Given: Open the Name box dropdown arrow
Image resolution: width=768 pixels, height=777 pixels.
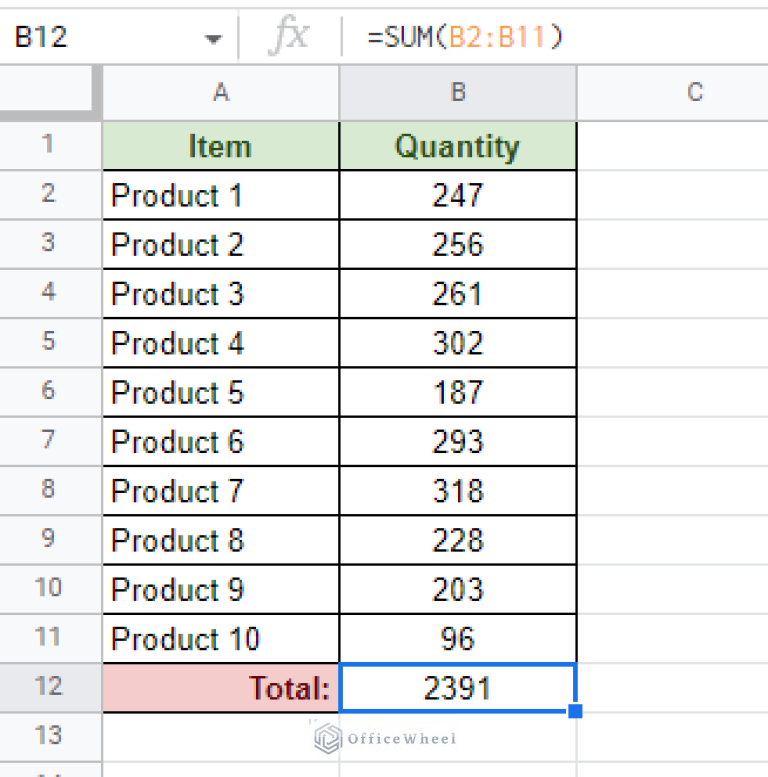Looking at the screenshot, I should 213,39.
